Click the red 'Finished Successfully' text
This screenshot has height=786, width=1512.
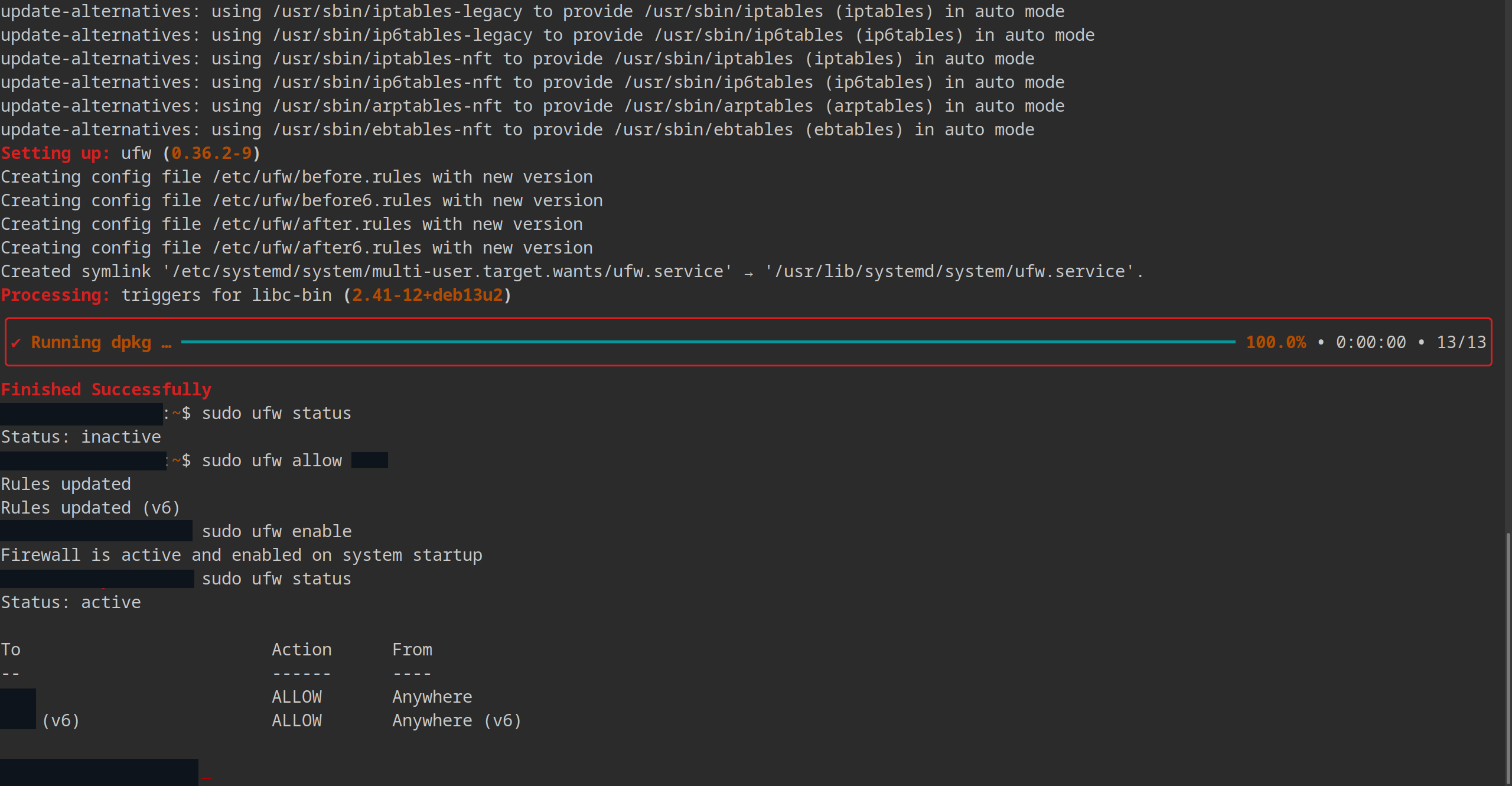click(x=106, y=389)
